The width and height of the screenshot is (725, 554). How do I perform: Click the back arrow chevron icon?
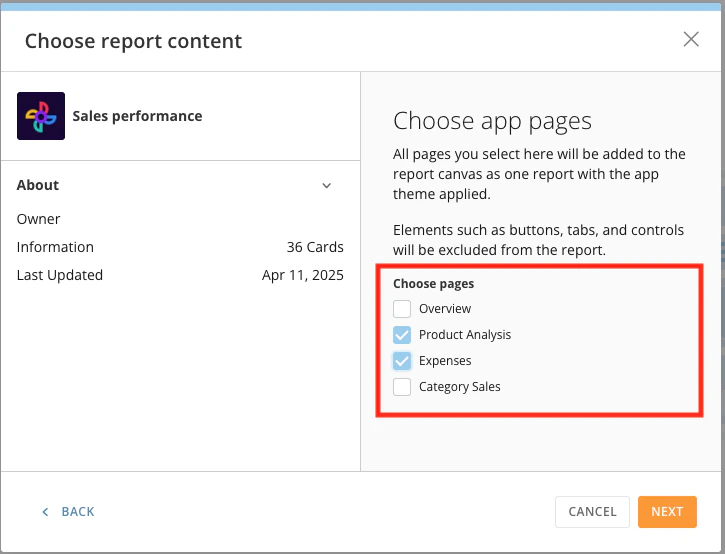(x=45, y=512)
